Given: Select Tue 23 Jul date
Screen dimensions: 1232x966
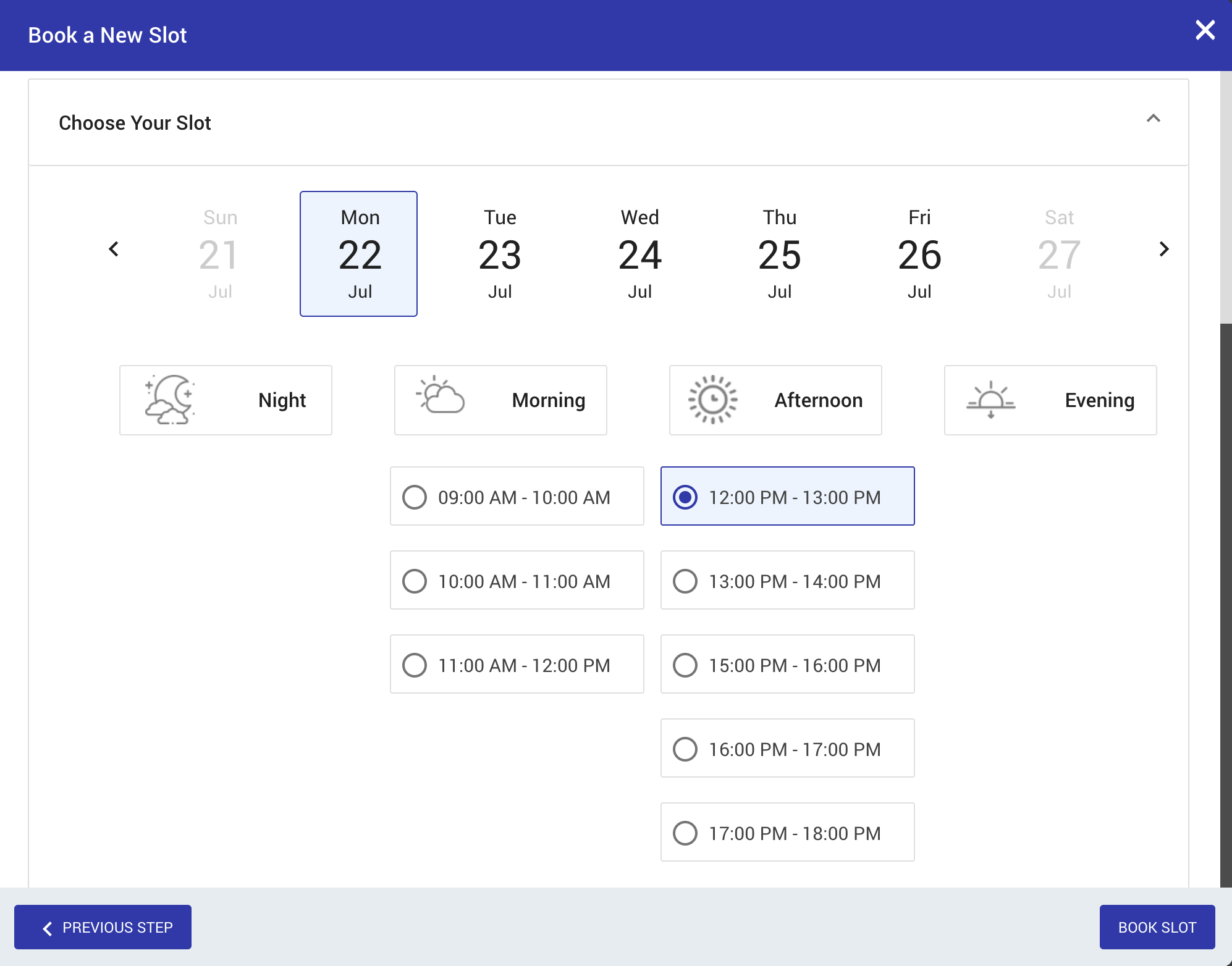Looking at the screenshot, I should pyautogui.click(x=500, y=254).
